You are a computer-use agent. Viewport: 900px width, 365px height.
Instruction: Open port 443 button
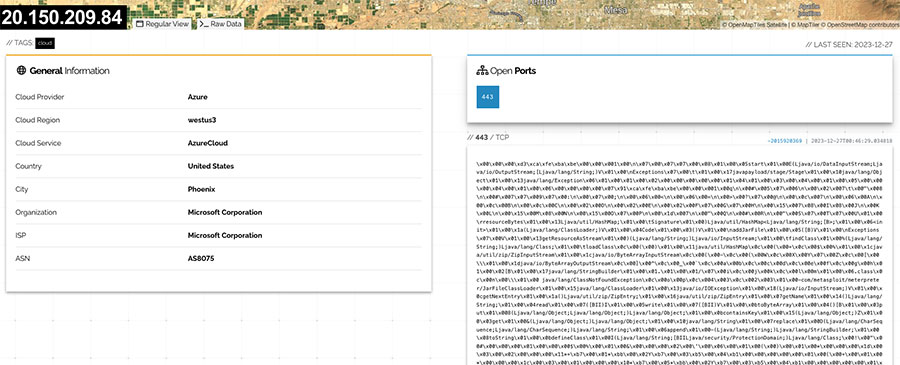coord(488,97)
